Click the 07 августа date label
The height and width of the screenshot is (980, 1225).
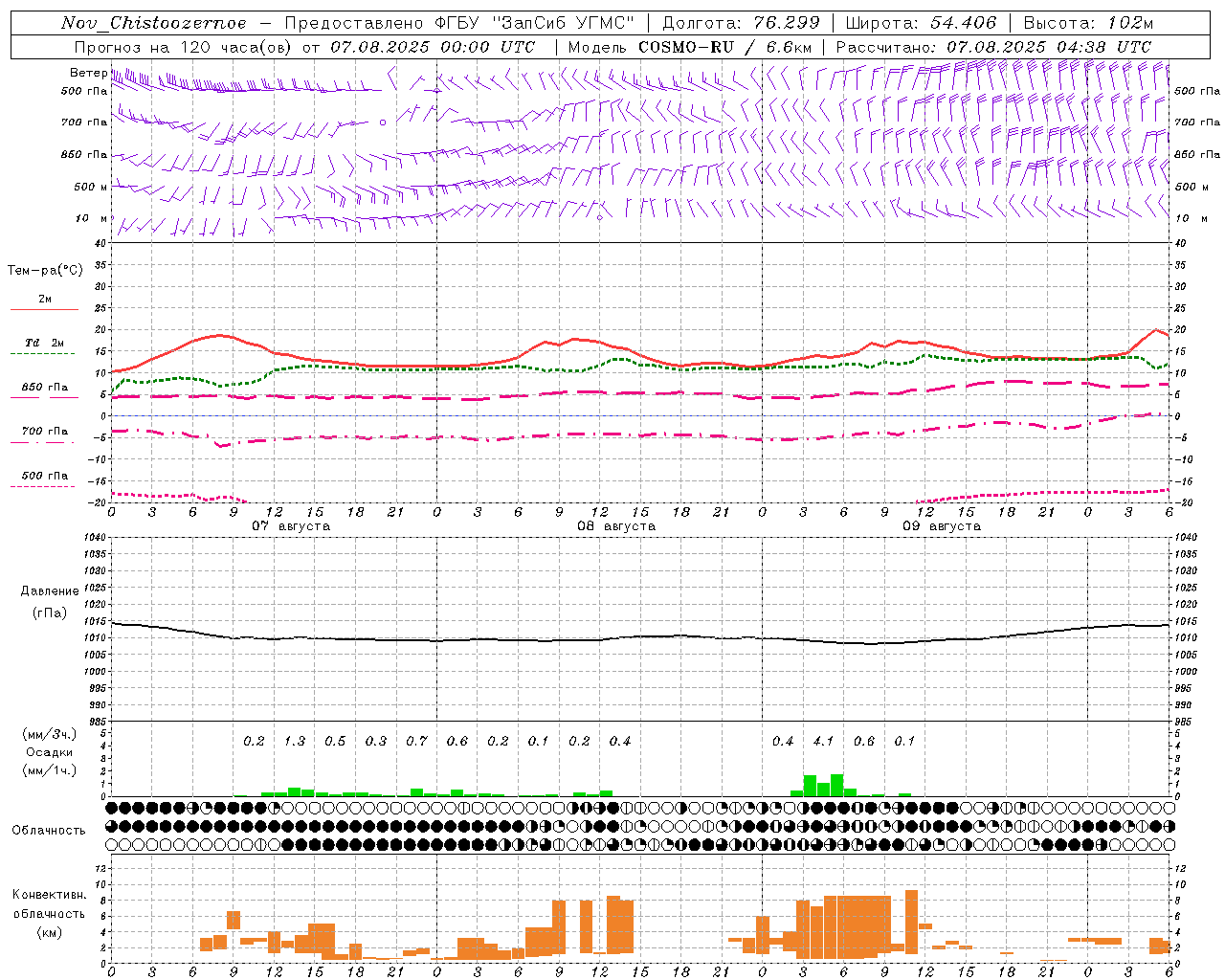pyautogui.click(x=291, y=526)
